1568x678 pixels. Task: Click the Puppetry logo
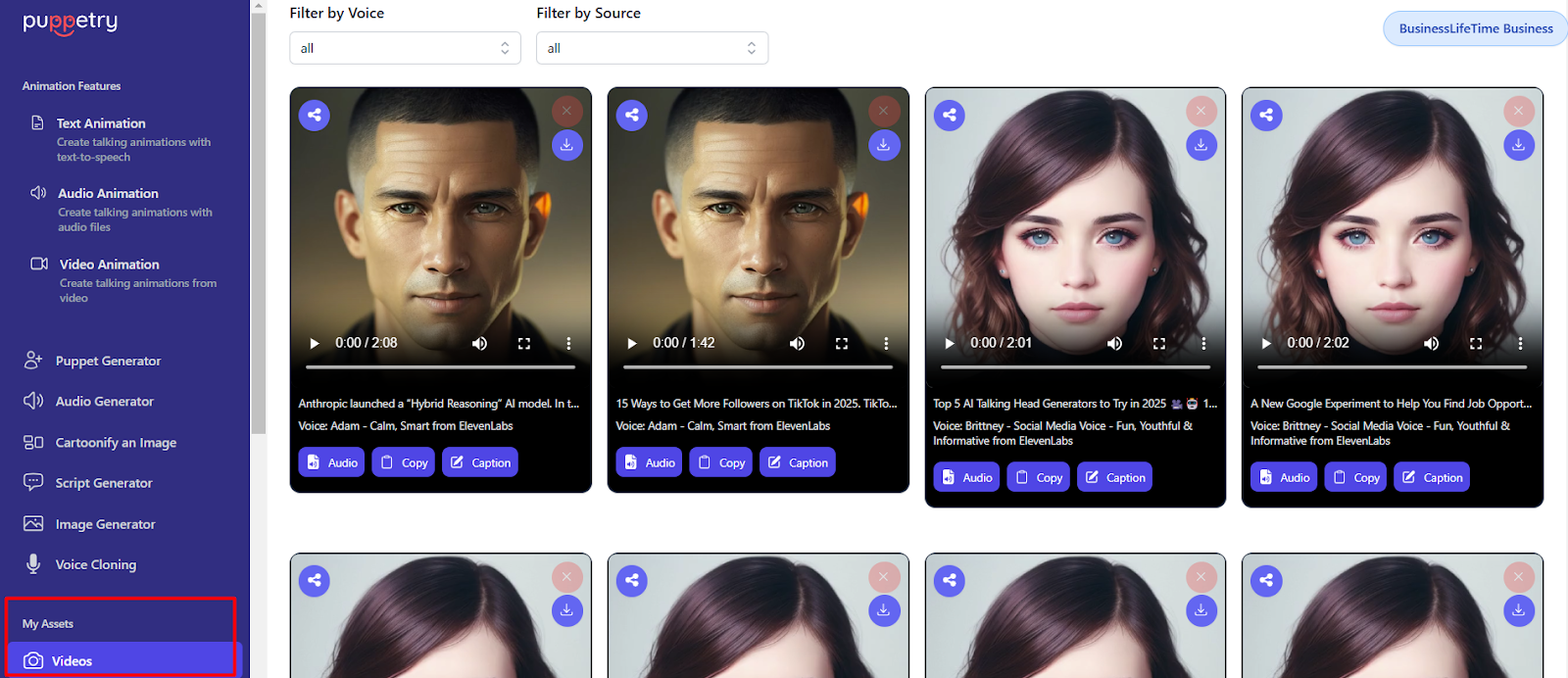tap(71, 22)
